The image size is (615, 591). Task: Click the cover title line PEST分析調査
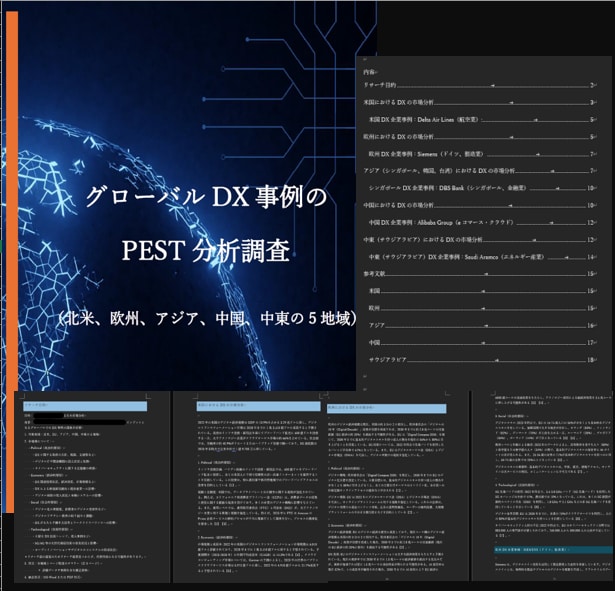206,250
